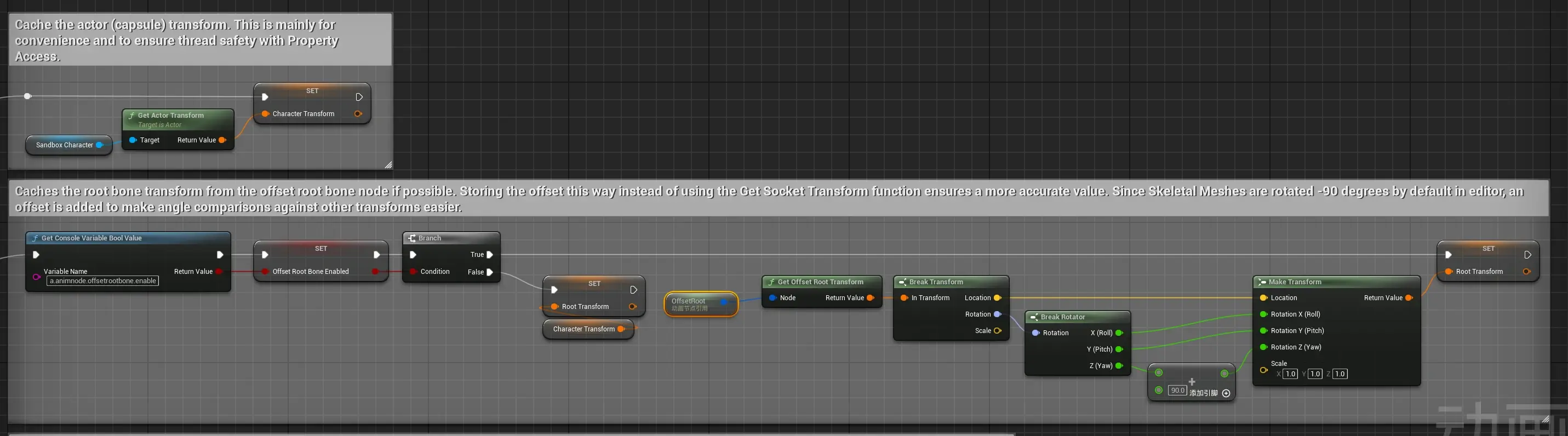This screenshot has height=436, width=1568.
Task: Select the Branch Condition pin
Action: [x=413, y=272]
